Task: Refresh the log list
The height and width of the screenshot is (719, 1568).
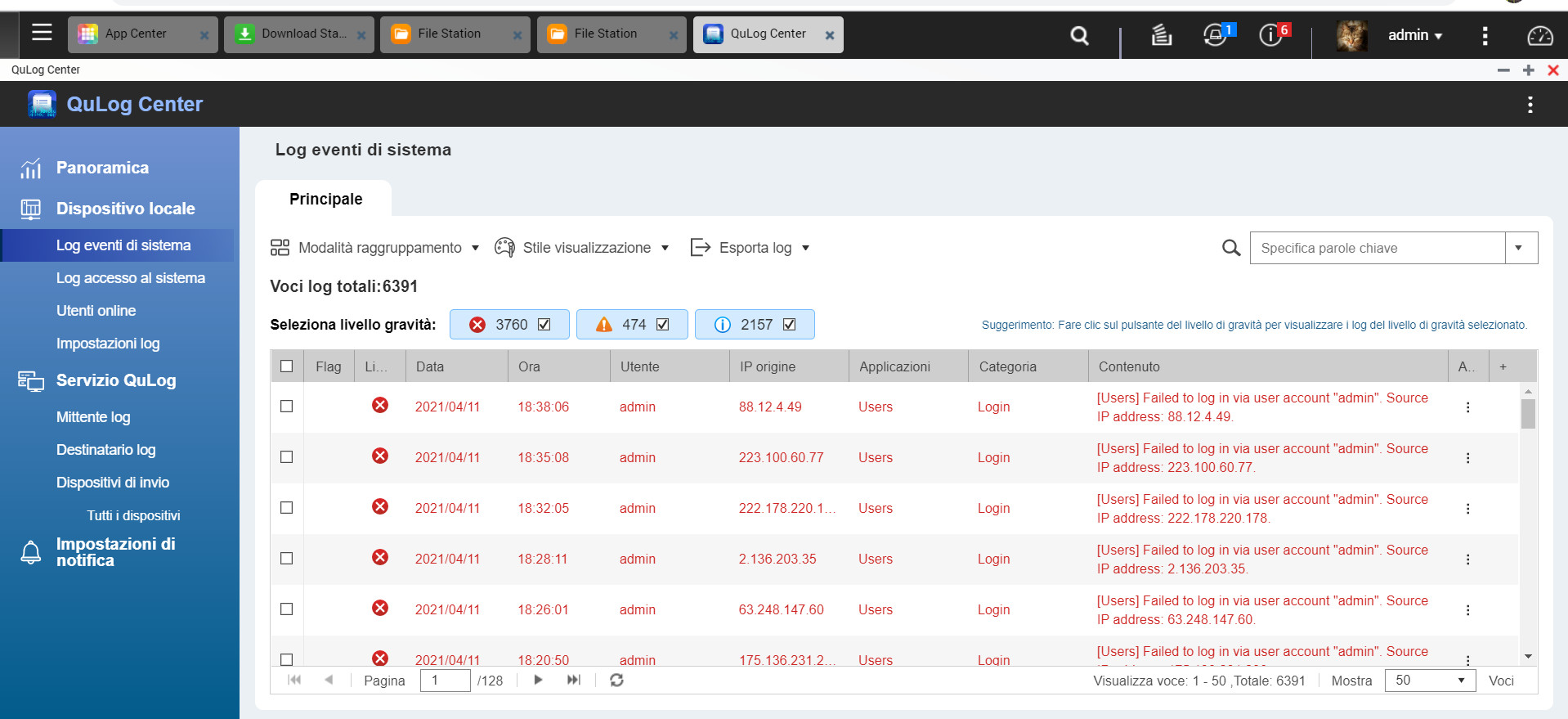Action: point(616,680)
